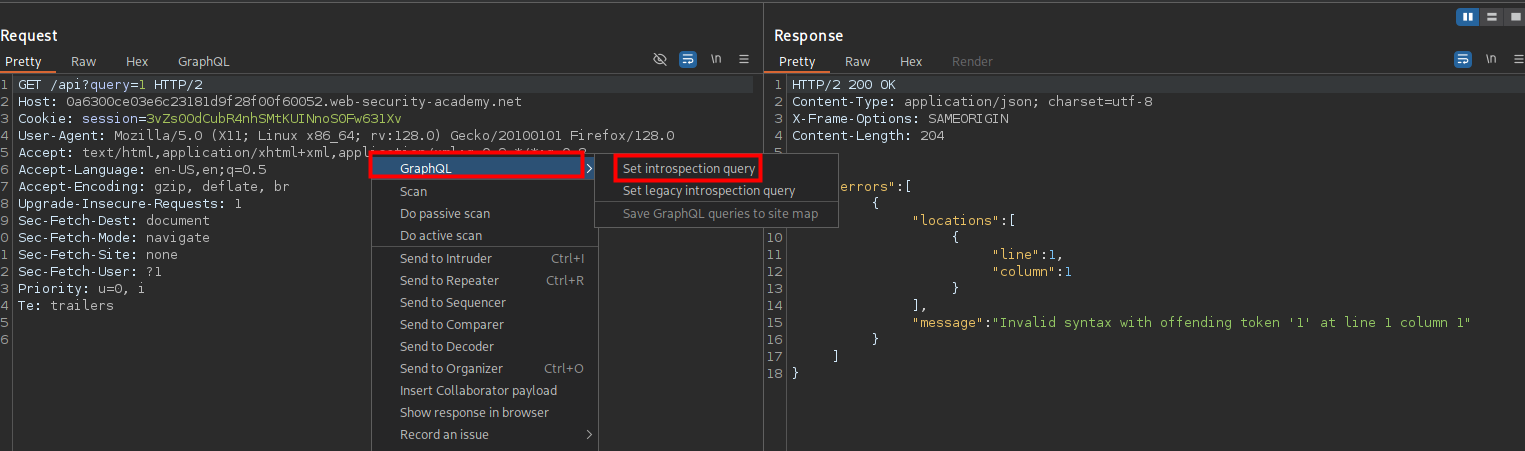
Task: Toggle line wrap in Request panel
Action: click(x=688, y=60)
